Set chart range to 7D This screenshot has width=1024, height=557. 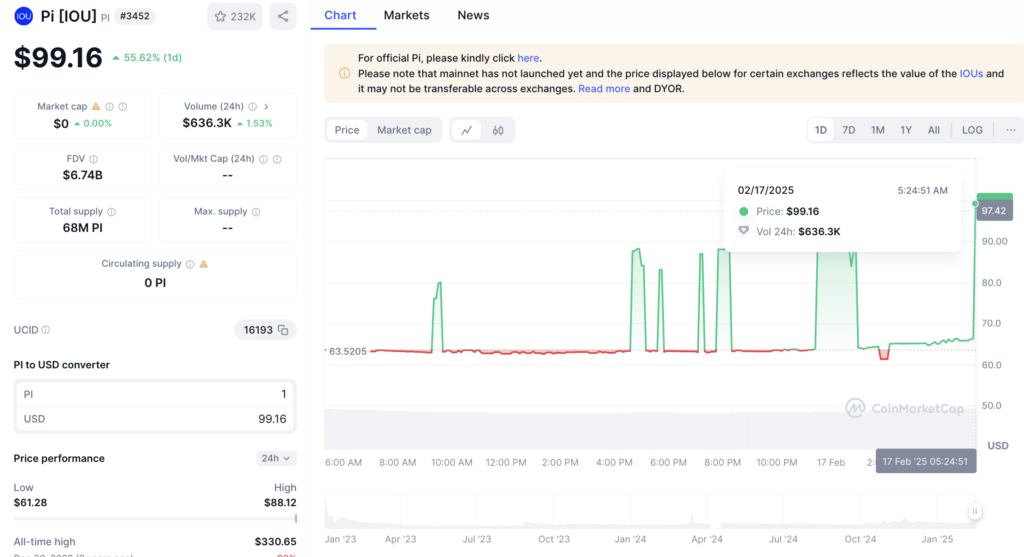[849, 130]
